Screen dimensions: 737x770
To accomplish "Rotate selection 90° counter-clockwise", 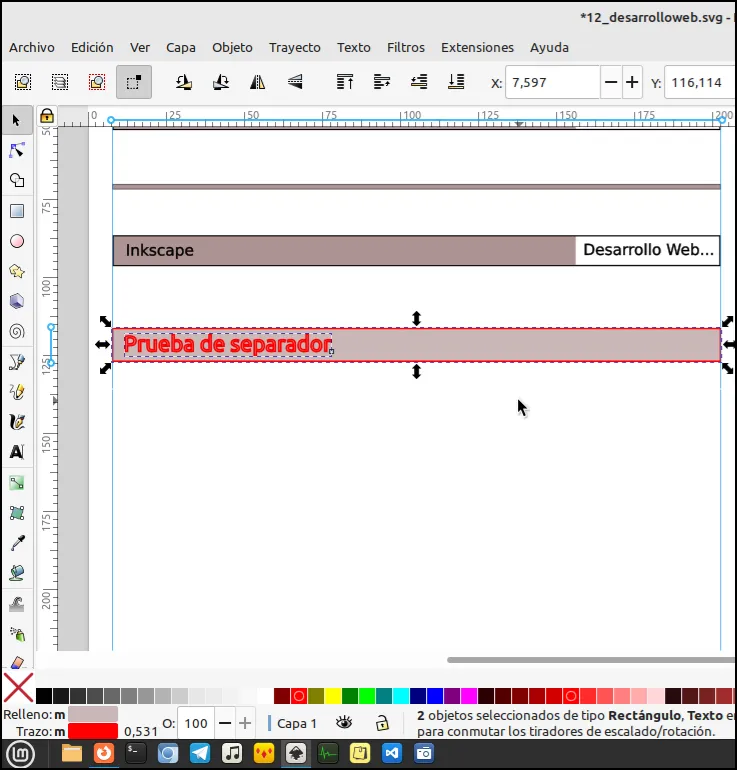I will coord(184,82).
